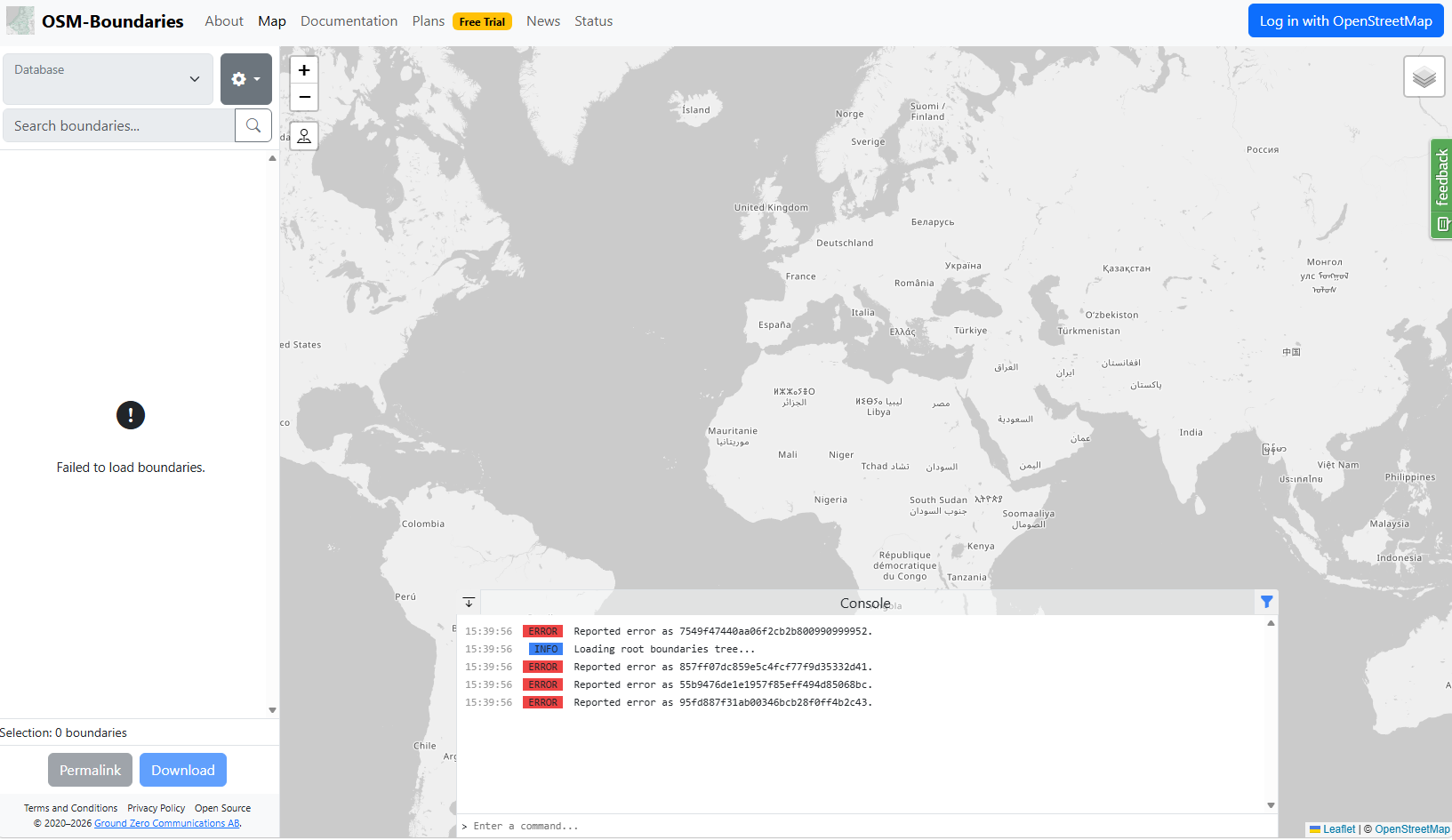The height and width of the screenshot is (840, 1452).
Task: Open the Open Source link
Action: [x=223, y=808]
